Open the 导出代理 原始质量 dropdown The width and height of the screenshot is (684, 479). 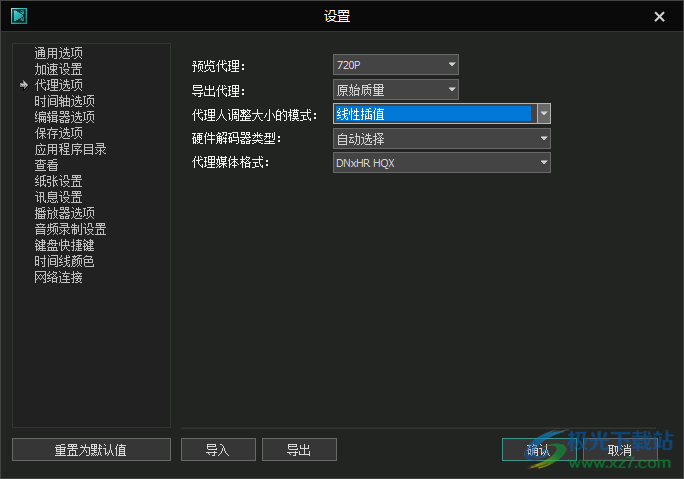click(396, 90)
